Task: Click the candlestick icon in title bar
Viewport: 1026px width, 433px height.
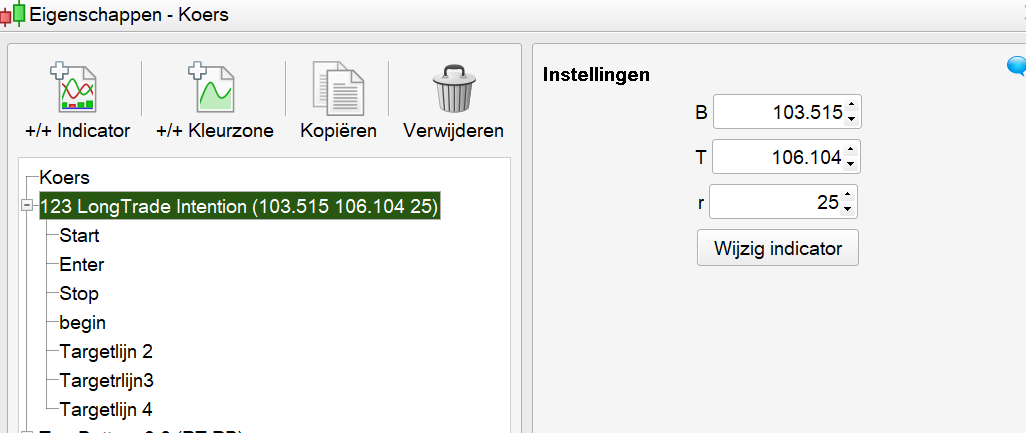Action: (13, 14)
